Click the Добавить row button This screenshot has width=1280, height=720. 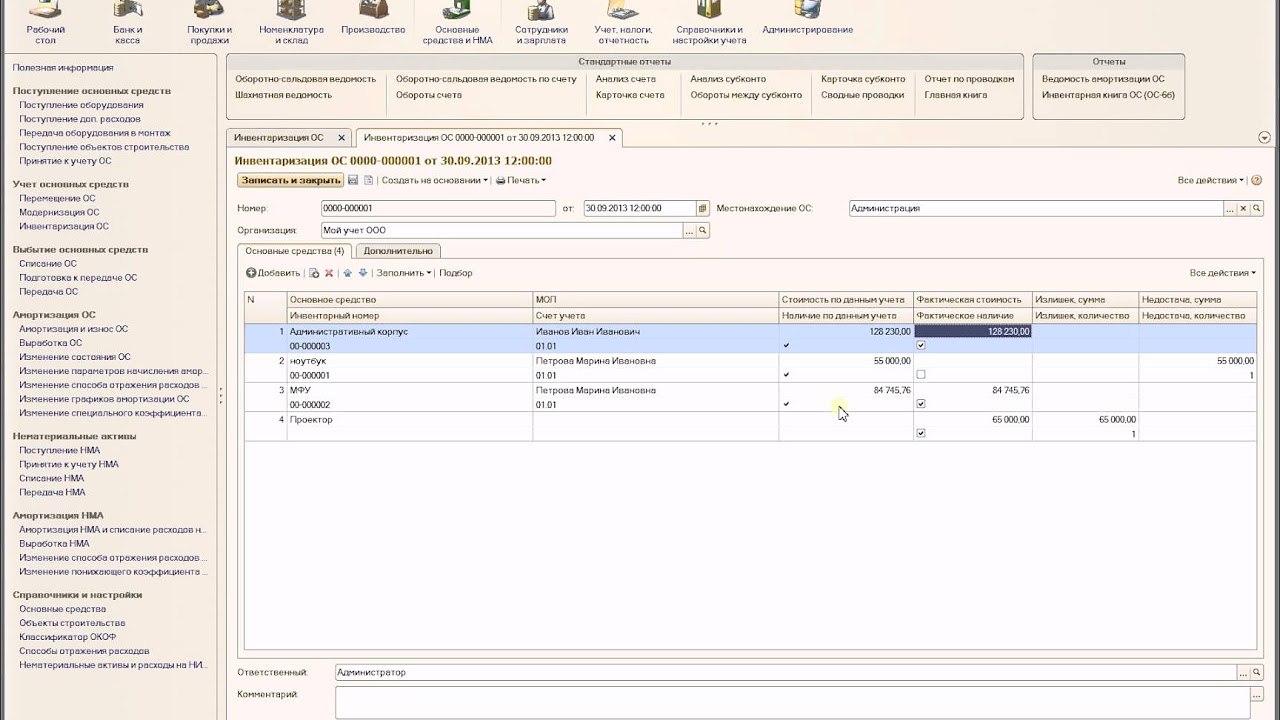click(x=273, y=273)
